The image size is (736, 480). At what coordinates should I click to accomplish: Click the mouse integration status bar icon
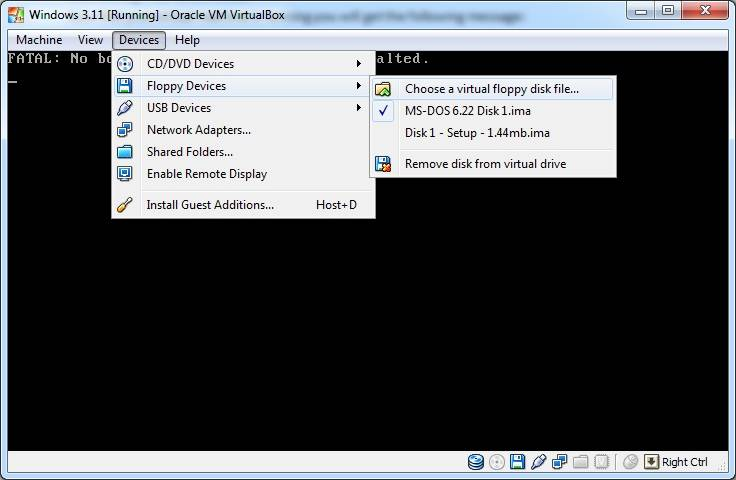(x=630, y=462)
